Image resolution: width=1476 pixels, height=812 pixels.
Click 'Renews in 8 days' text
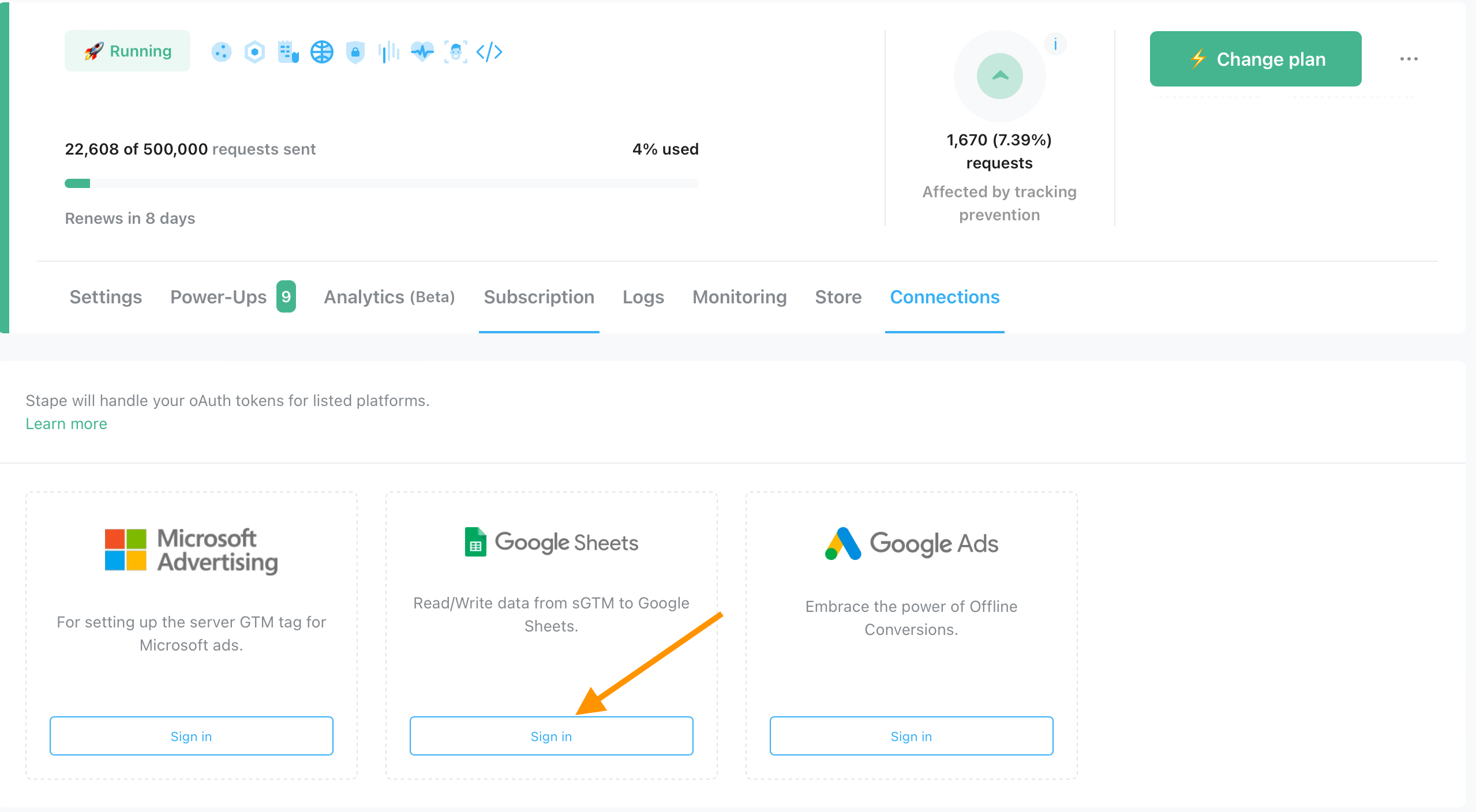(x=130, y=219)
